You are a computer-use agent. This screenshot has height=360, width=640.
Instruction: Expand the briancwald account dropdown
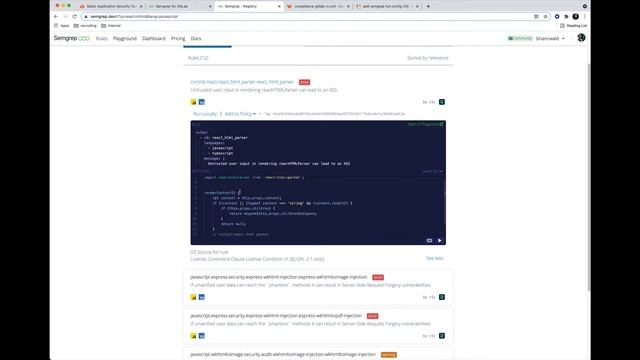550,38
